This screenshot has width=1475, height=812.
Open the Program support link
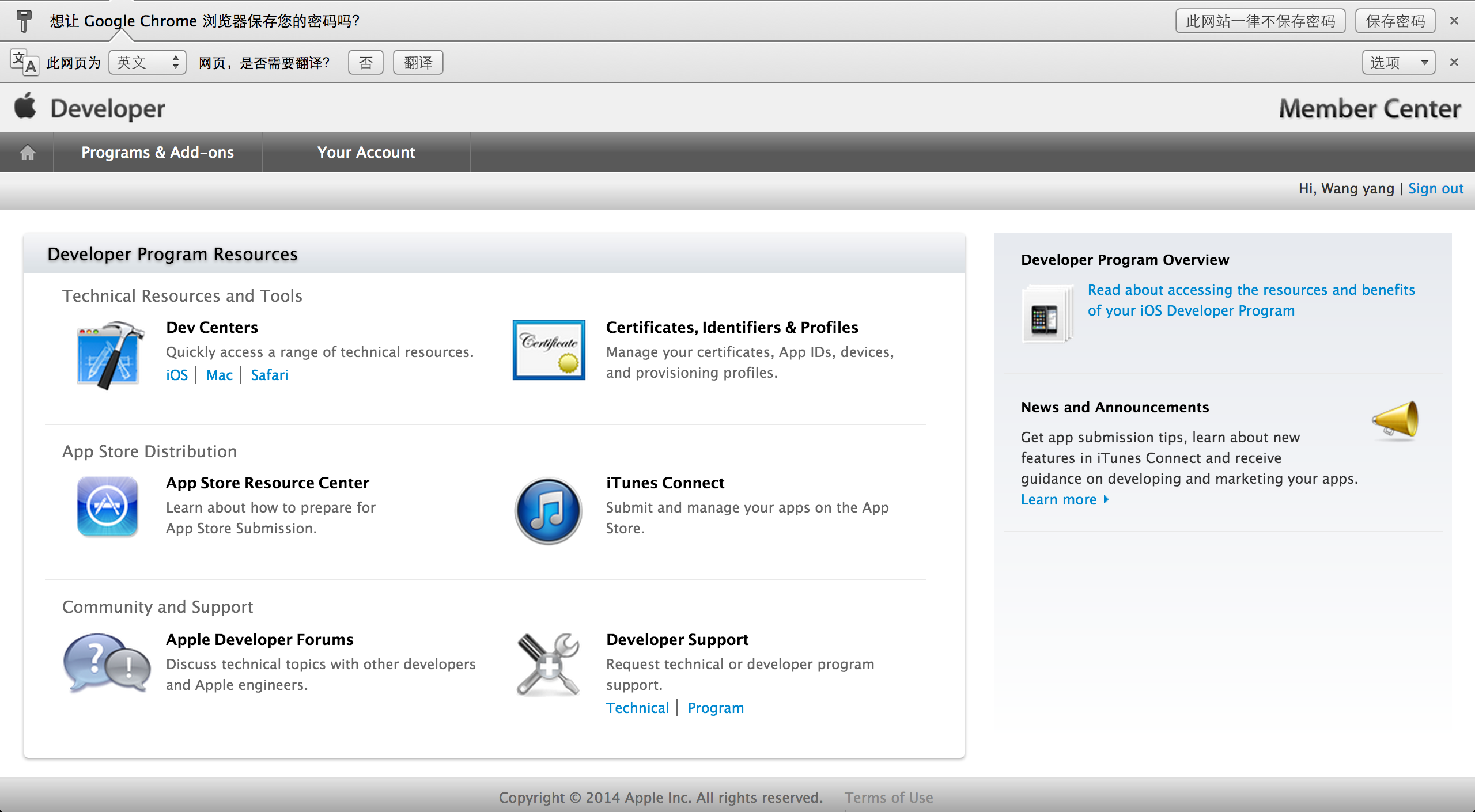click(x=716, y=708)
